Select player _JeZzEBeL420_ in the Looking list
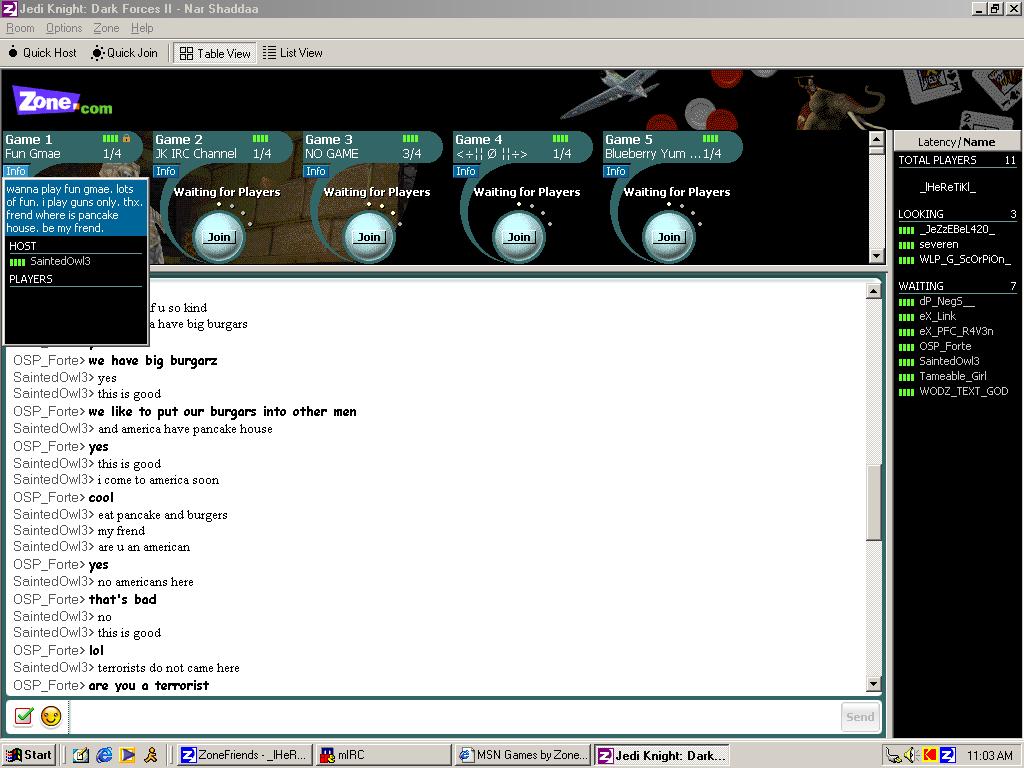 (957, 229)
